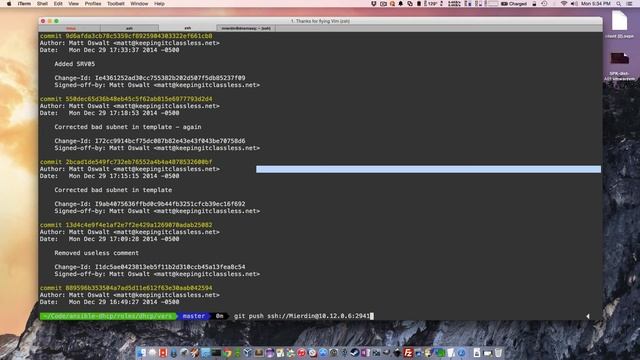Open the iTerm application menu
This screenshot has width=640, height=360.
pos(24,4)
